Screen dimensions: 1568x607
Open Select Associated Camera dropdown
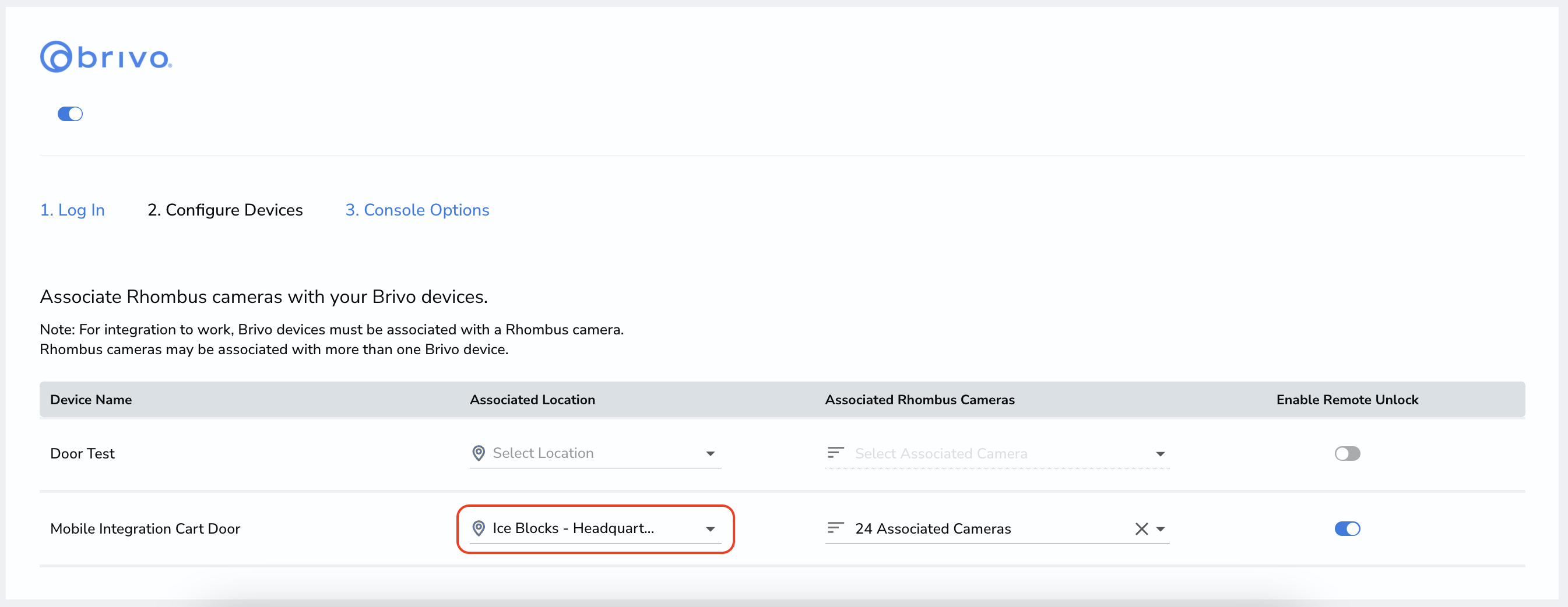click(997, 454)
